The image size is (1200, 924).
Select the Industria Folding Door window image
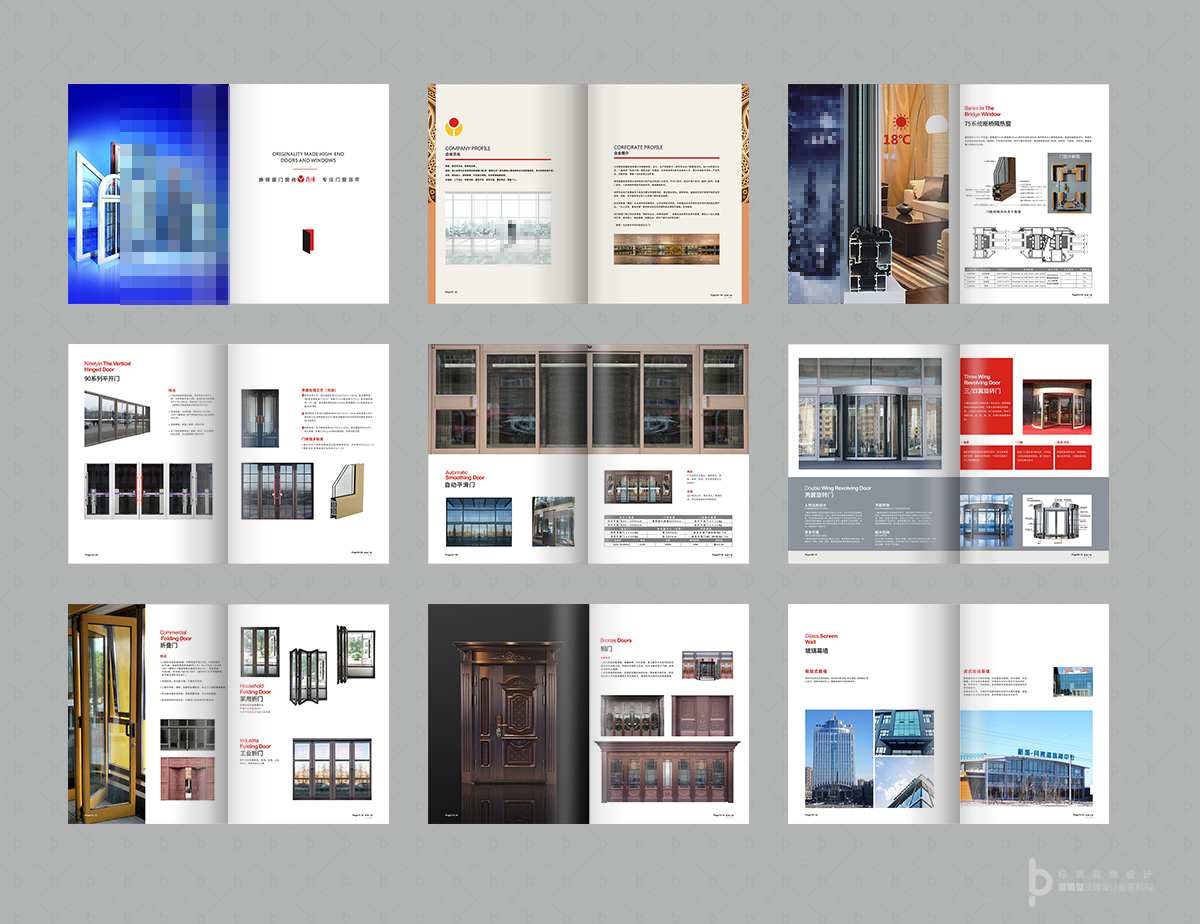tap(332, 768)
